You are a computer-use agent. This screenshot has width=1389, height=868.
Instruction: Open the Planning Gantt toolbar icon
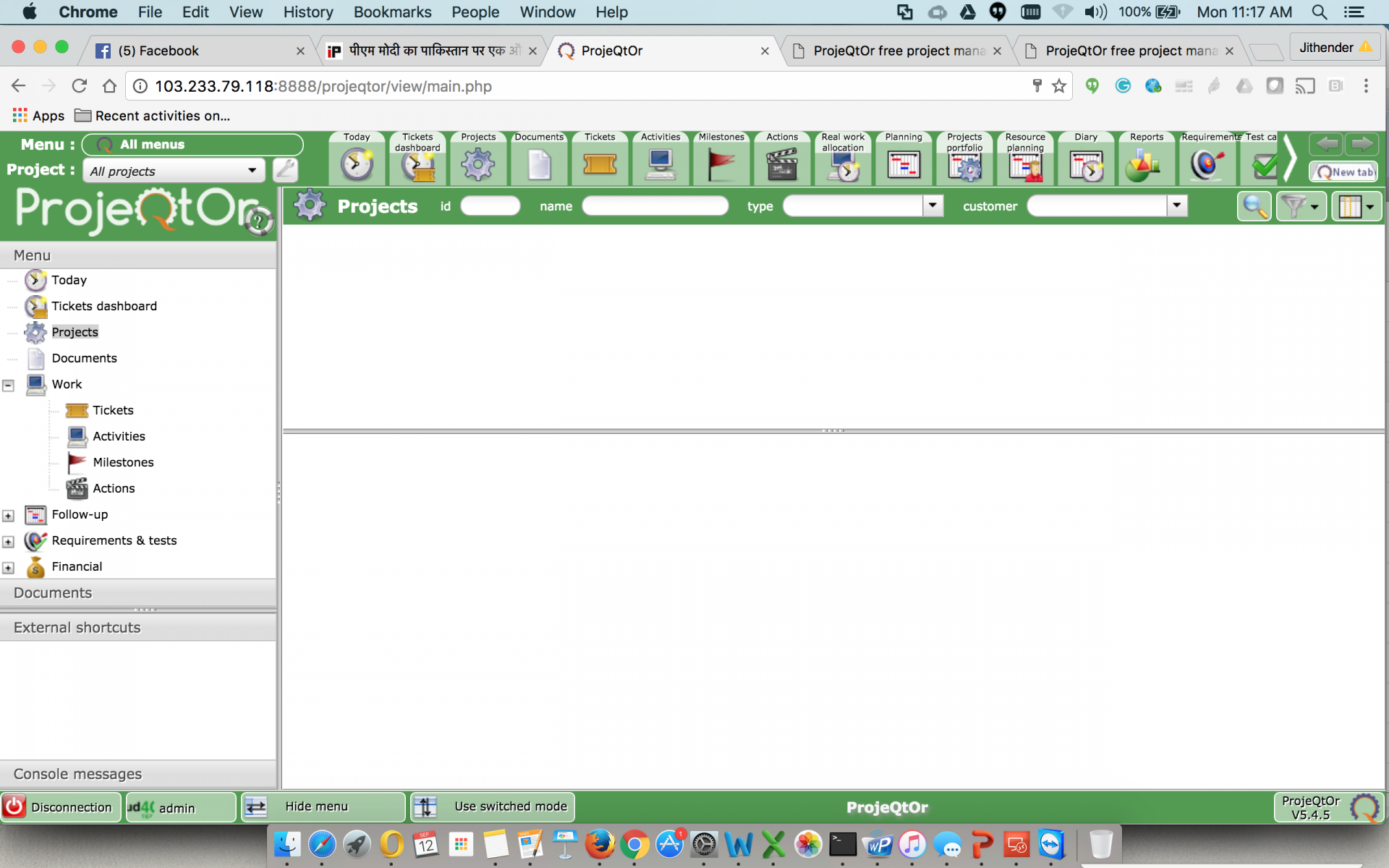pos(903,165)
